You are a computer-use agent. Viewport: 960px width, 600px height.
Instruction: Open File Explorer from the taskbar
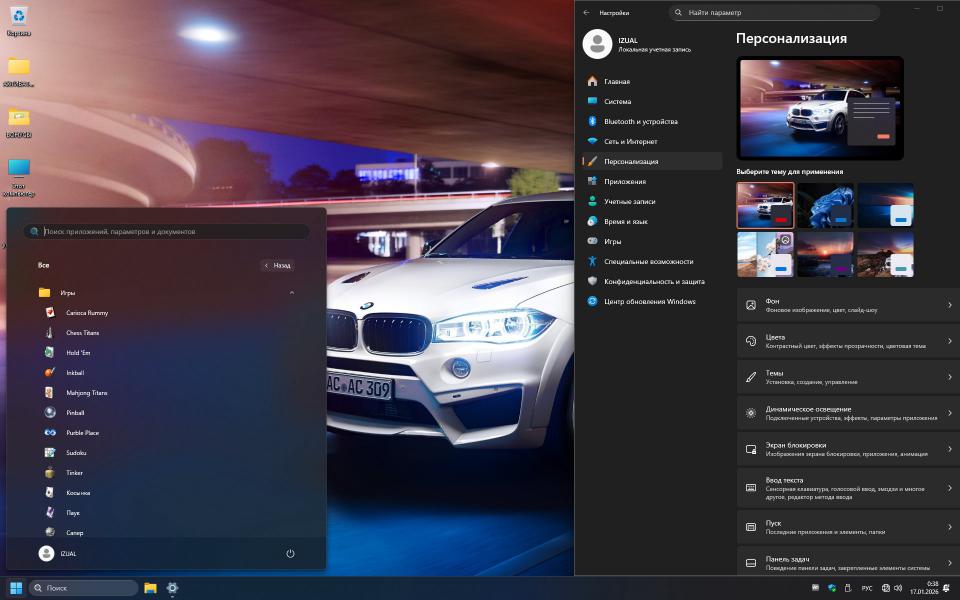tap(150, 588)
